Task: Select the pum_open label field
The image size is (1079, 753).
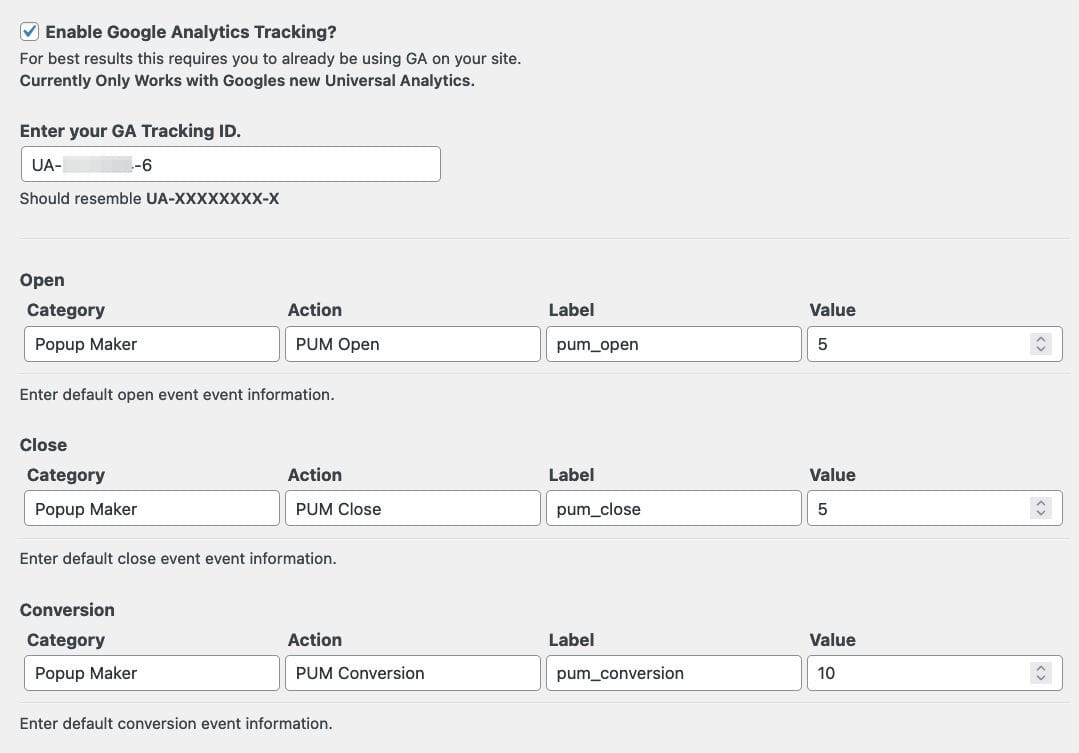Action: (x=673, y=343)
